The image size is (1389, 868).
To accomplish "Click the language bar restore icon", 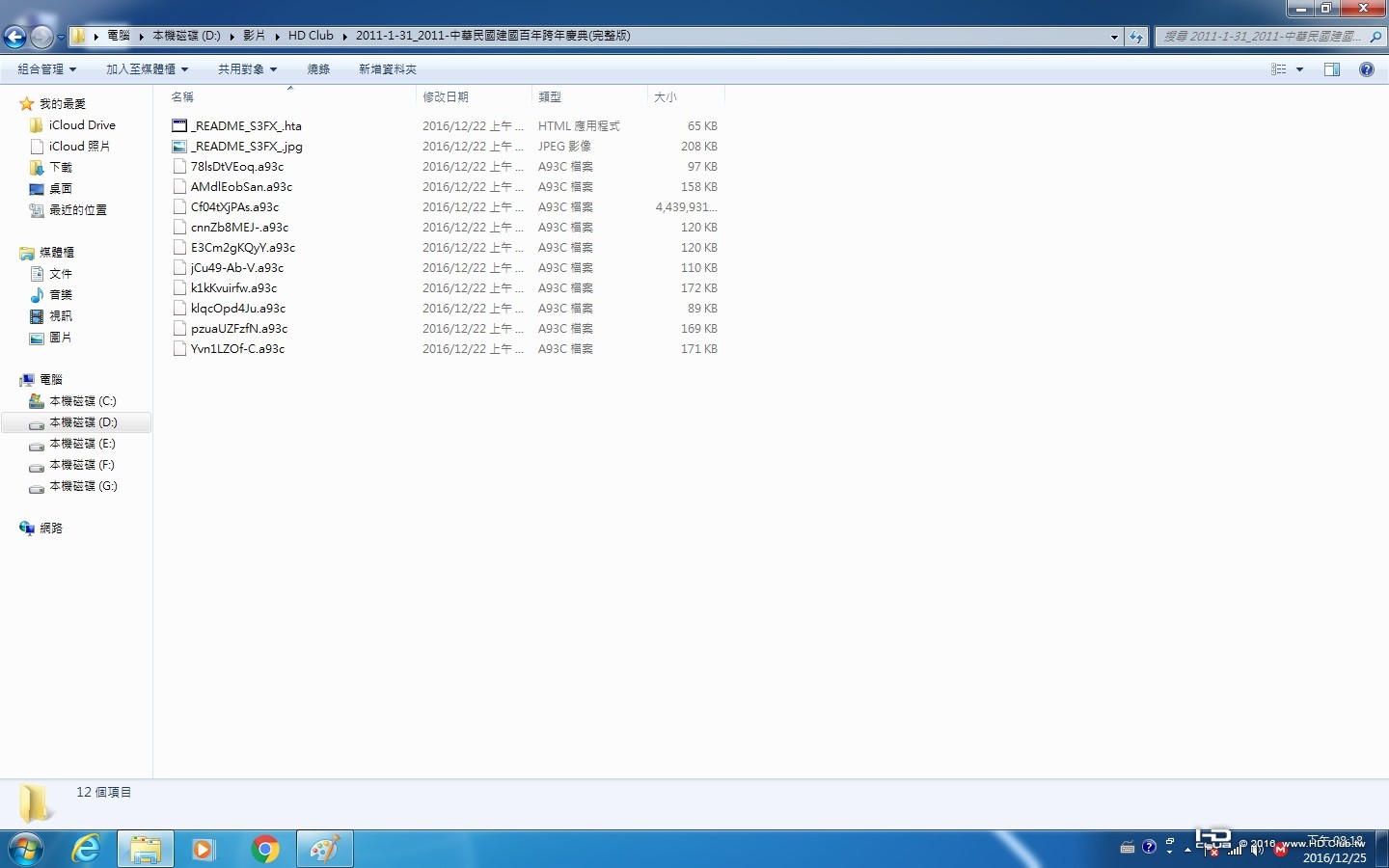I will [1170, 842].
